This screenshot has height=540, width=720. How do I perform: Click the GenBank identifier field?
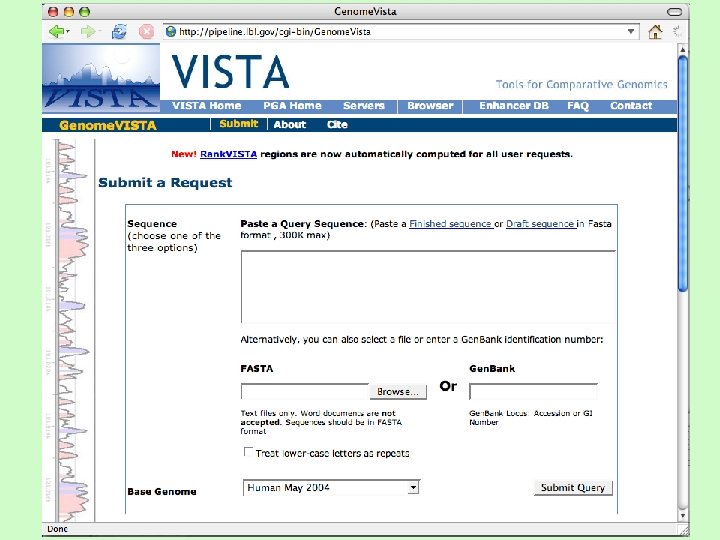point(533,391)
